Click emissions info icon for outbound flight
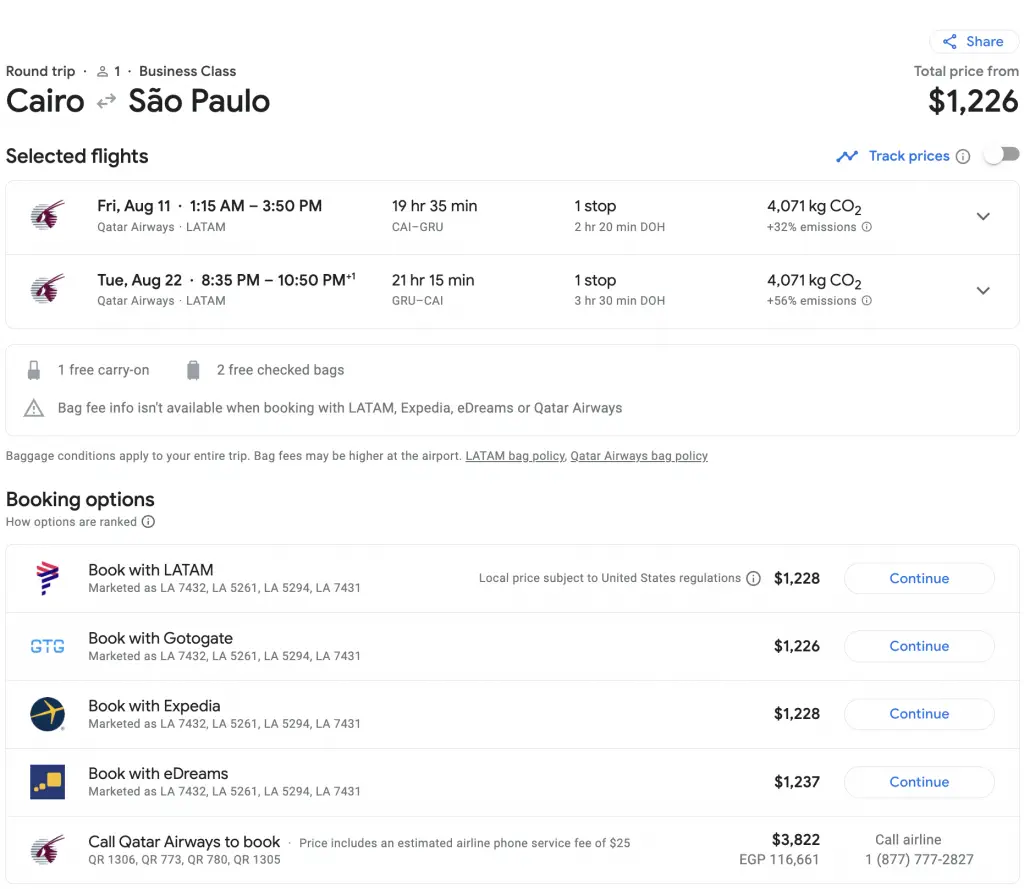The width and height of the screenshot is (1024, 889). (867, 227)
